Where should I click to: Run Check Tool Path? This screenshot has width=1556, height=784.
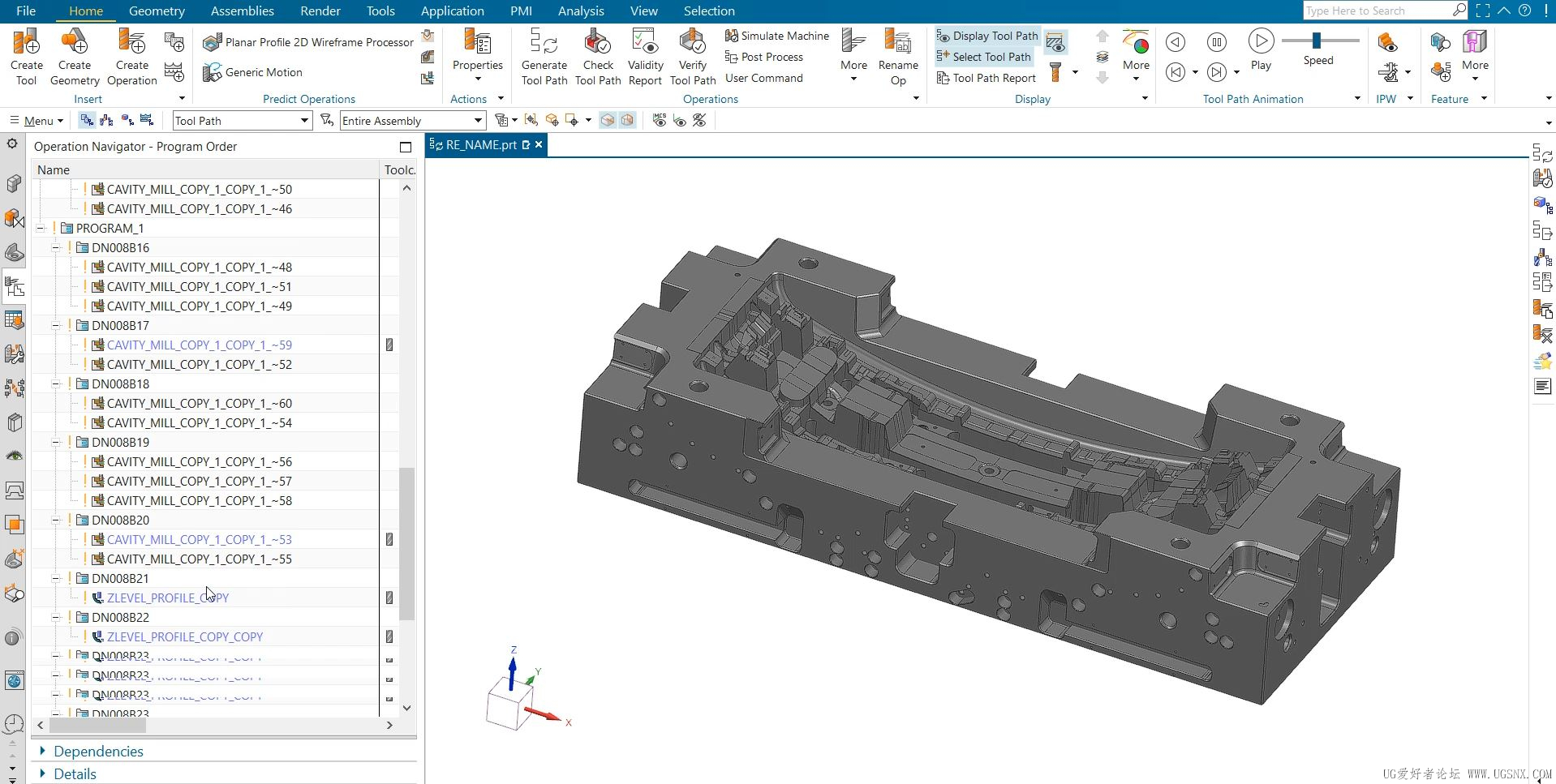pos(598,57)
